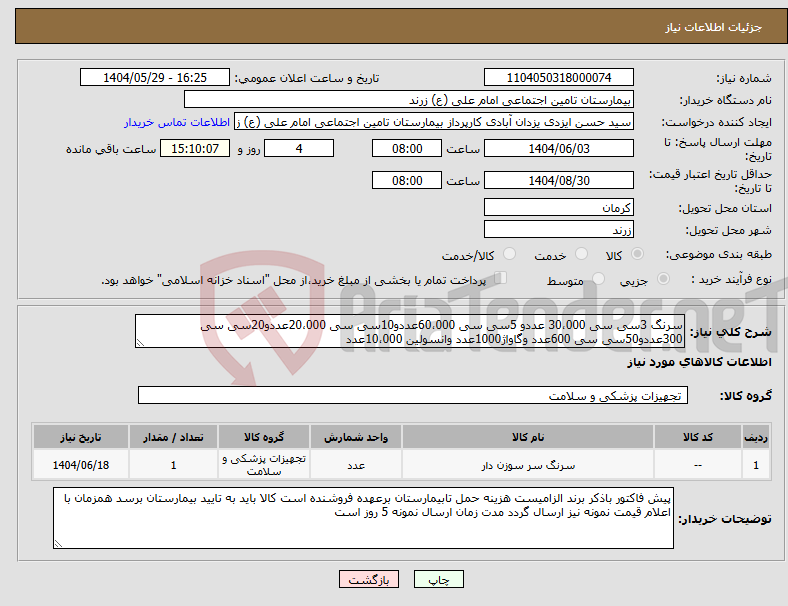Click the resize handle of the buyer notes box

tap(58, 544)
